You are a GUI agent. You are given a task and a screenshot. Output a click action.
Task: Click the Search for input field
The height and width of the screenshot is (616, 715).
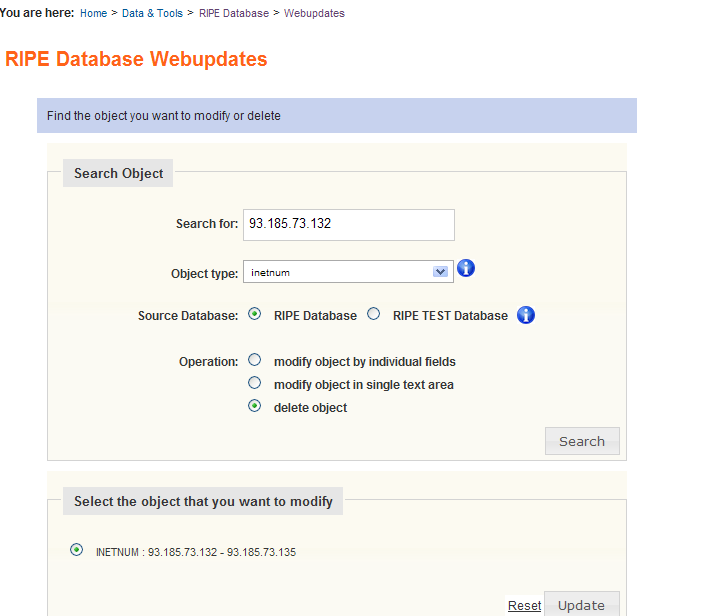[x=349, y=225]
